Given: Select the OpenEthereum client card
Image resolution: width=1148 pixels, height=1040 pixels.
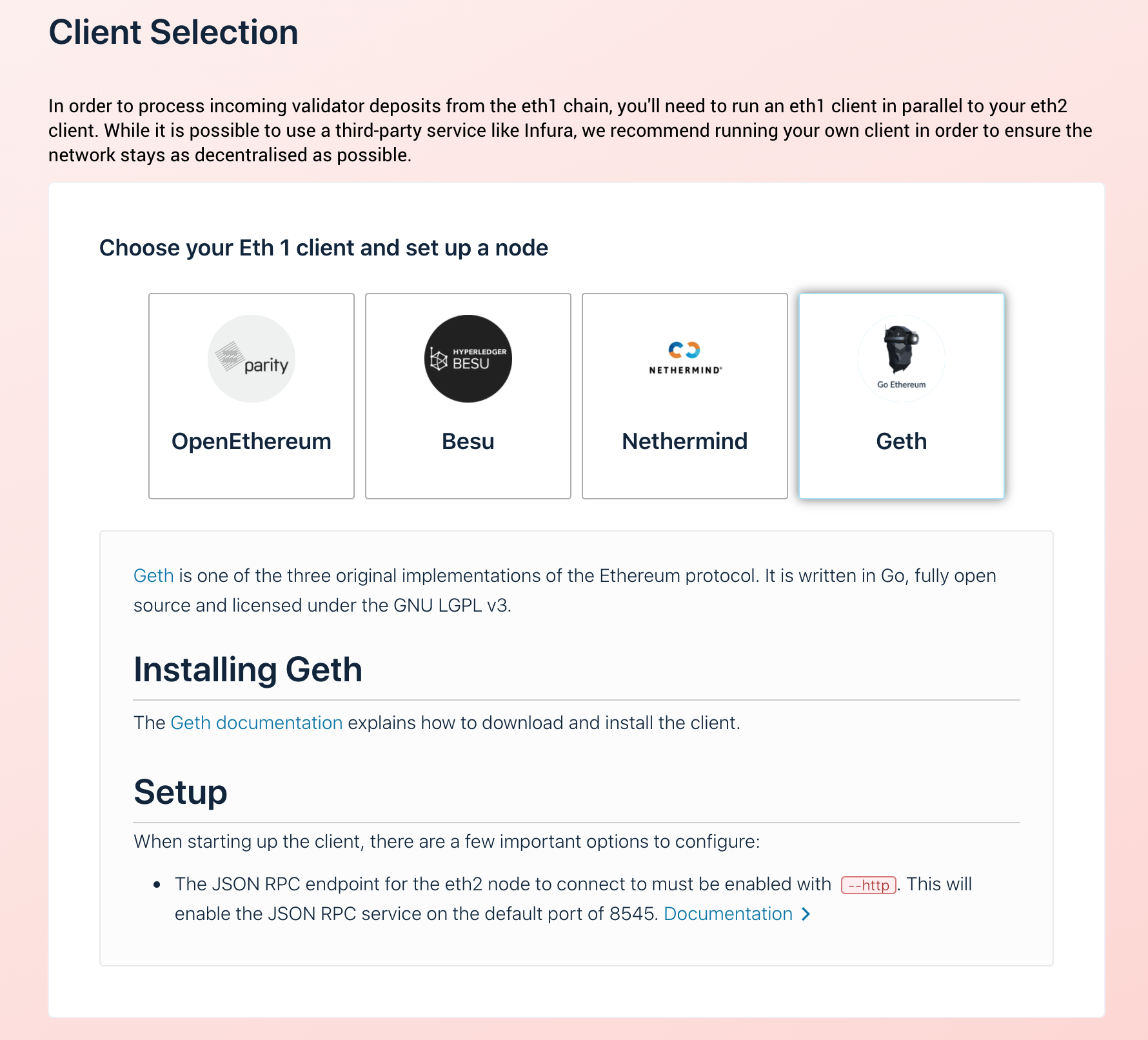Looking at the screenshot, I should point(251,395).
